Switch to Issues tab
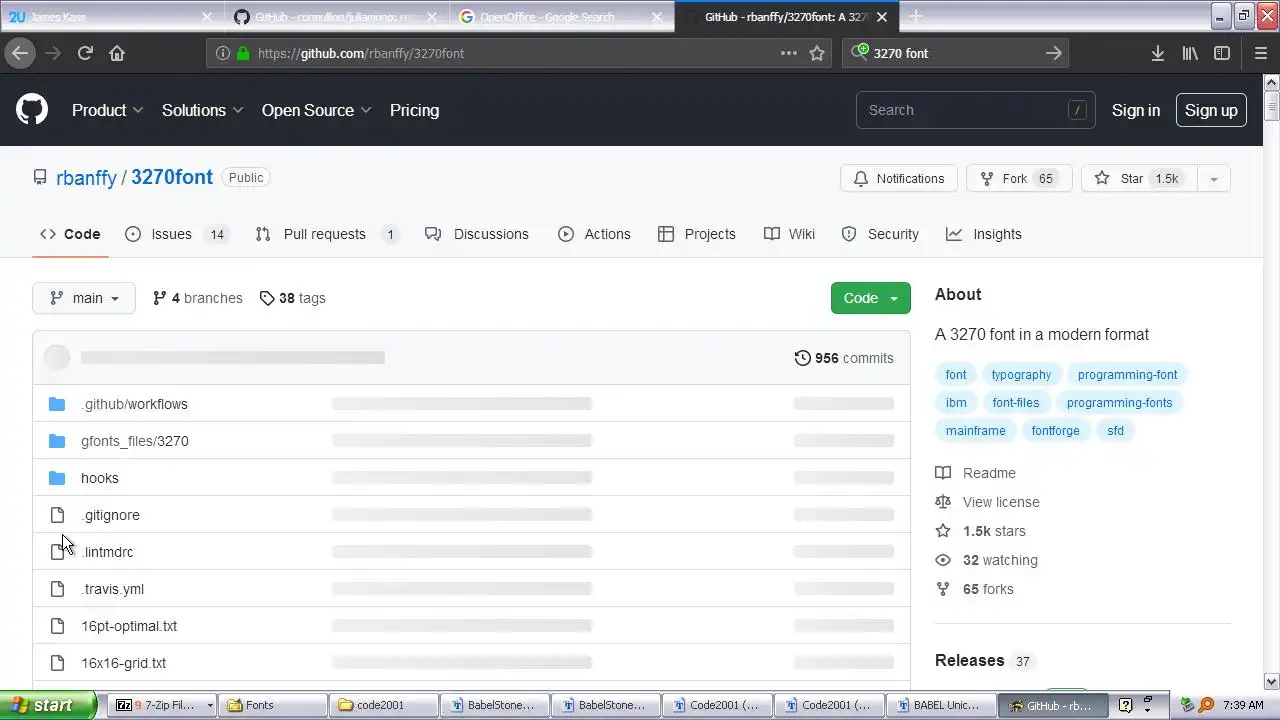The height and width of the screenshot is (720, 1280). [177, 234]
